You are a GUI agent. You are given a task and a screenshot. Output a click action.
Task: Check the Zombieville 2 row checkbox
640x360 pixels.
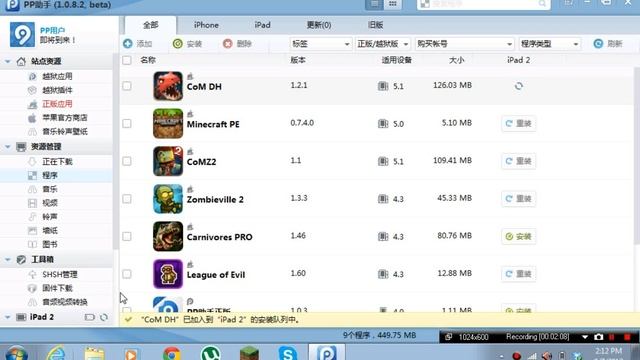click(x=127, y=199)
